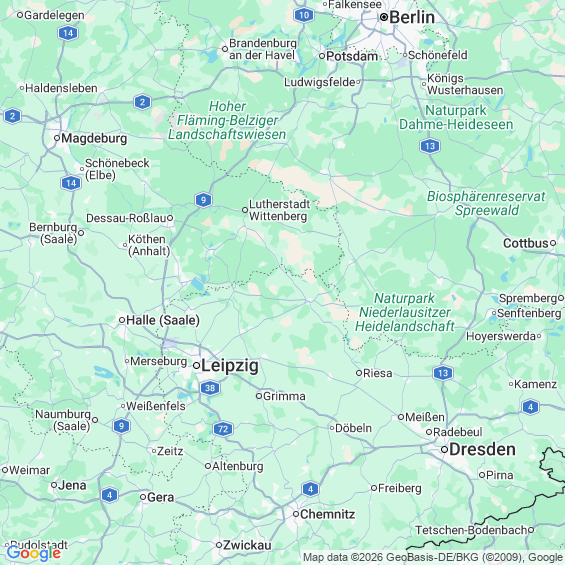565x565 pixels.
Task: Click the Dresden city marker
Action: pyautogui.click(x=444, y=449)
